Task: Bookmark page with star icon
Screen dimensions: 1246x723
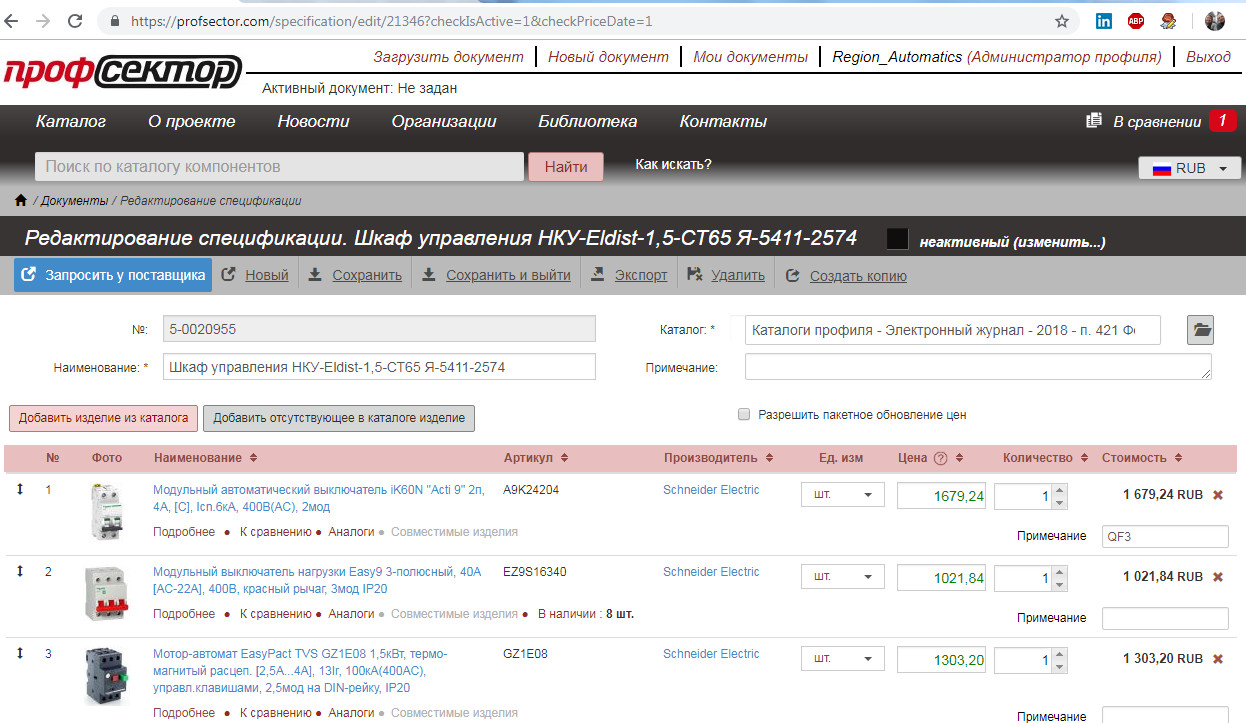Action: (1062, 21)
